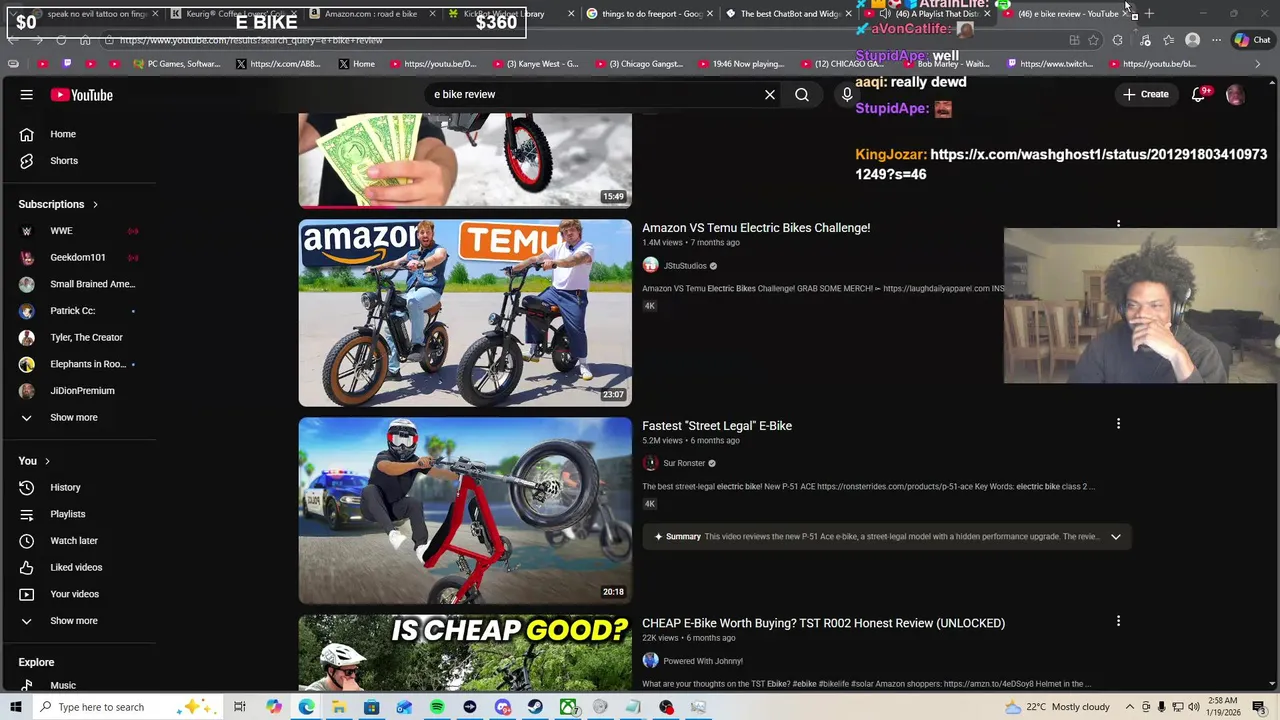Open the Powered With Johnny channel
The width and height of the screenshot is (1280, 720).
pyautogui.click(x=703, y=661)
